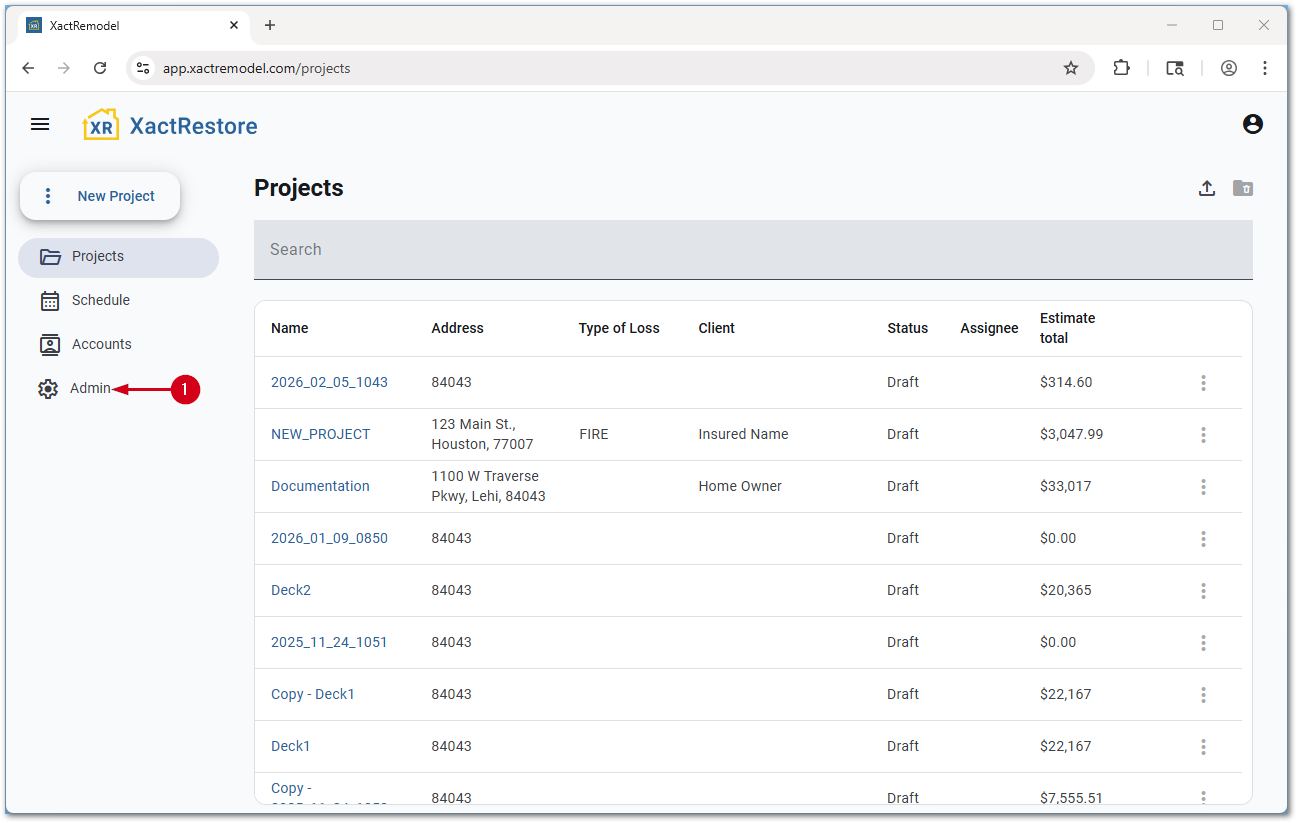
Task: Click the XactRestore logo
Action: (170, 125)
